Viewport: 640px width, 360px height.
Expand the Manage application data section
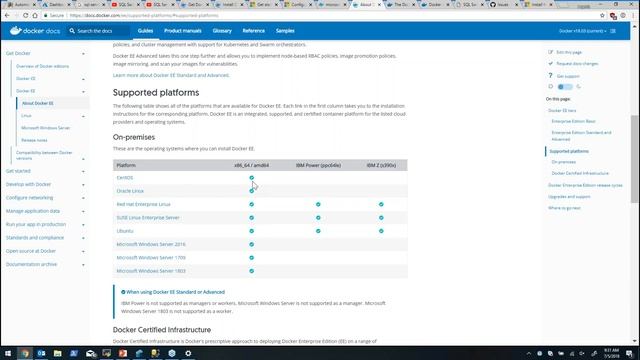point(83,211)
